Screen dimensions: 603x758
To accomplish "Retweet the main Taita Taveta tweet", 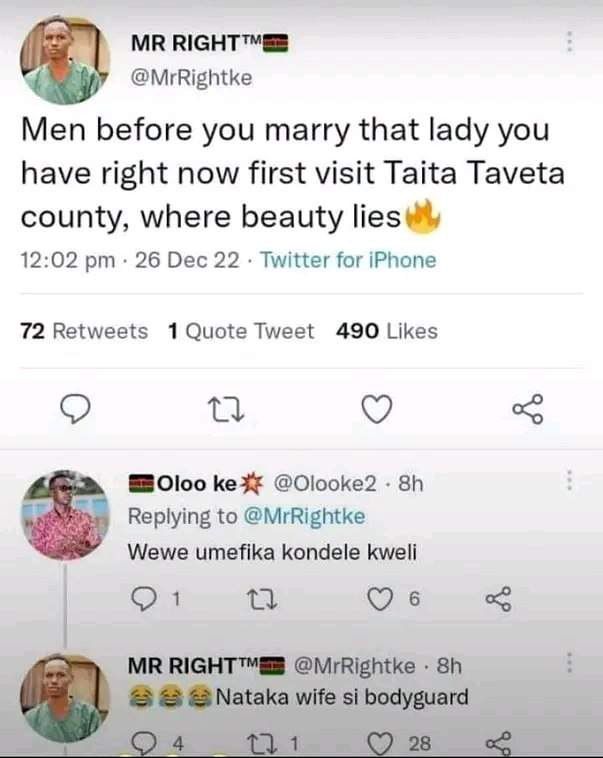I will (x=226, y=409).
